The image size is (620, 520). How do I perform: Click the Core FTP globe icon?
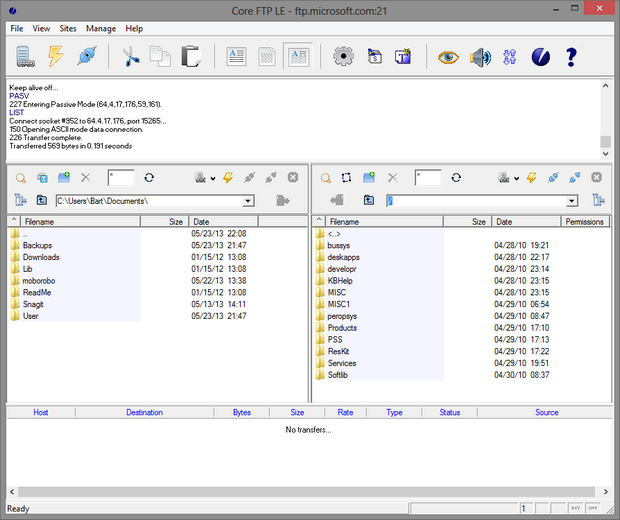[x=541, y=57]
